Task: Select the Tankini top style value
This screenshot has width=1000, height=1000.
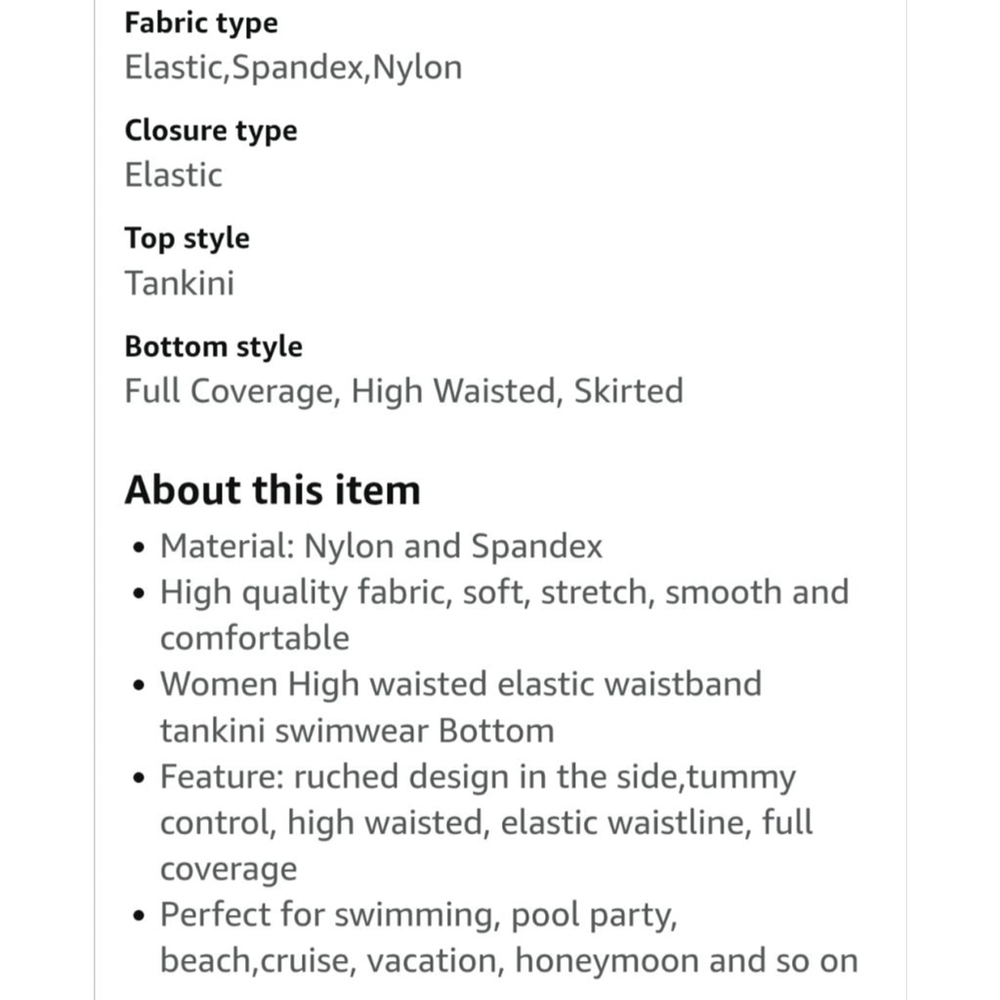Action: [179, 283]
